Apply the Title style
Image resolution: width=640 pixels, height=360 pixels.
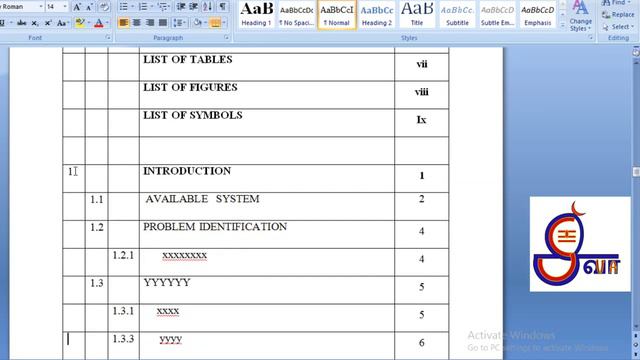coord(417,15)
